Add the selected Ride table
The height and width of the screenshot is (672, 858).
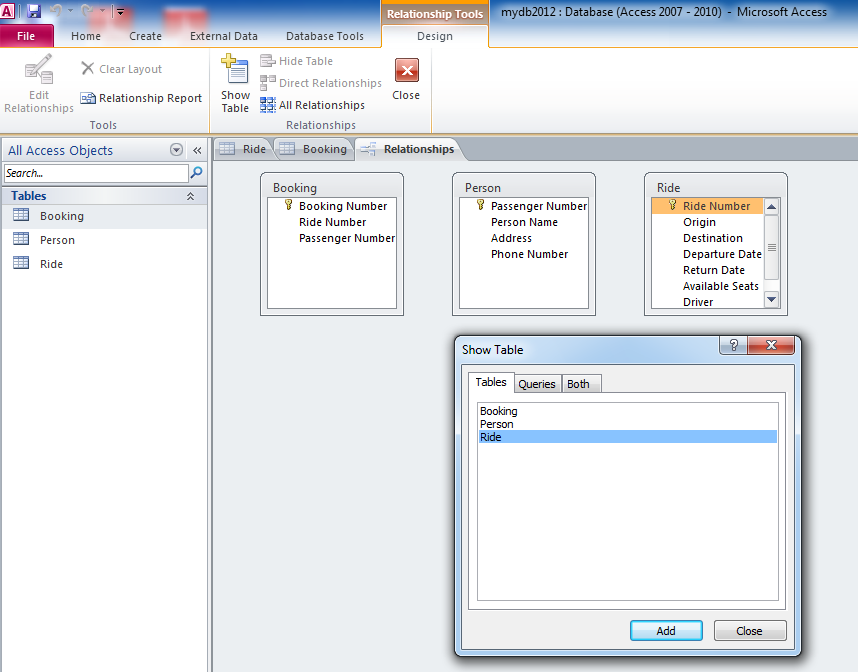(x=666, y=630)
